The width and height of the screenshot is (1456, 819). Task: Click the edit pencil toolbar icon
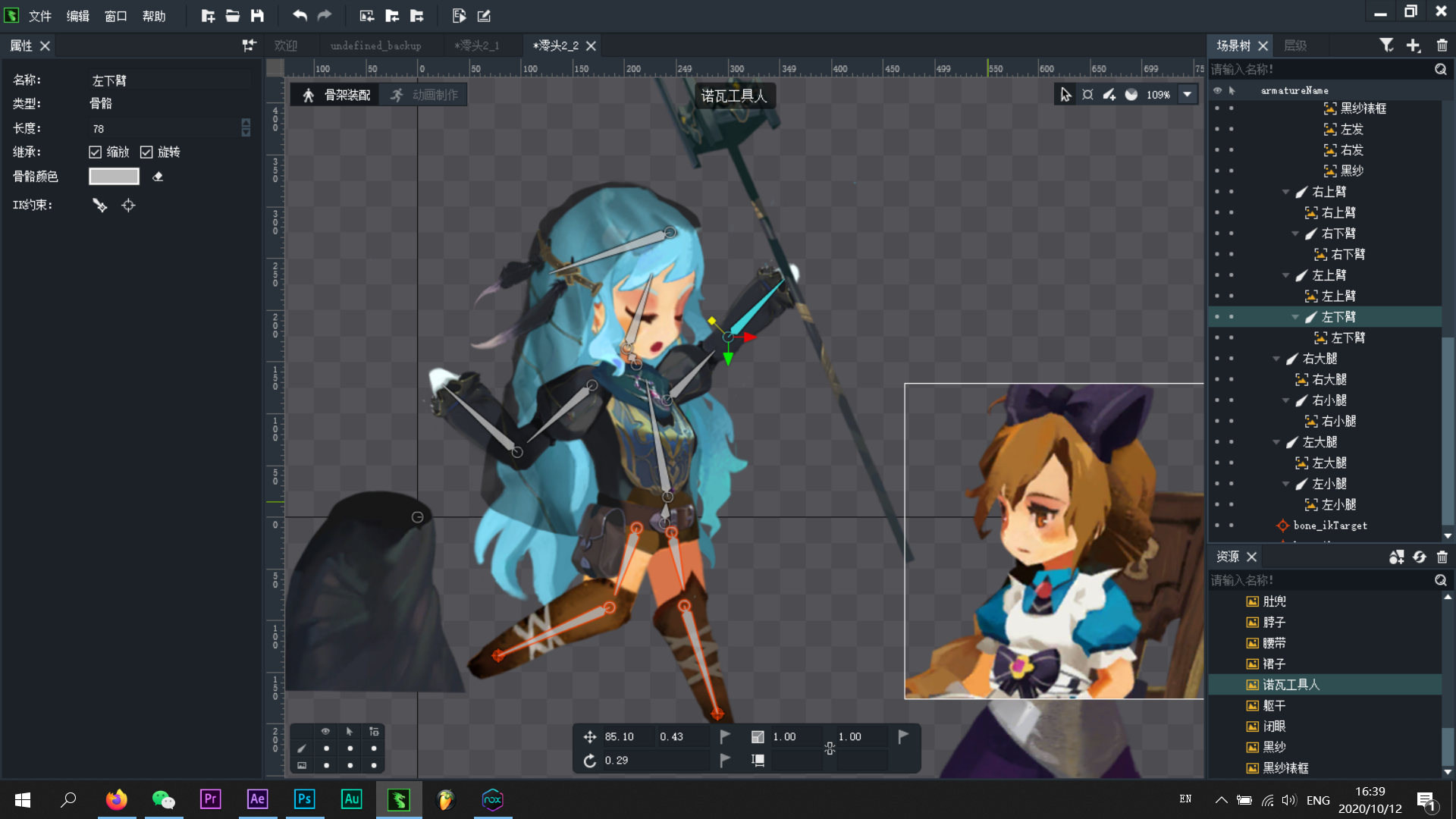coord(484,16)
